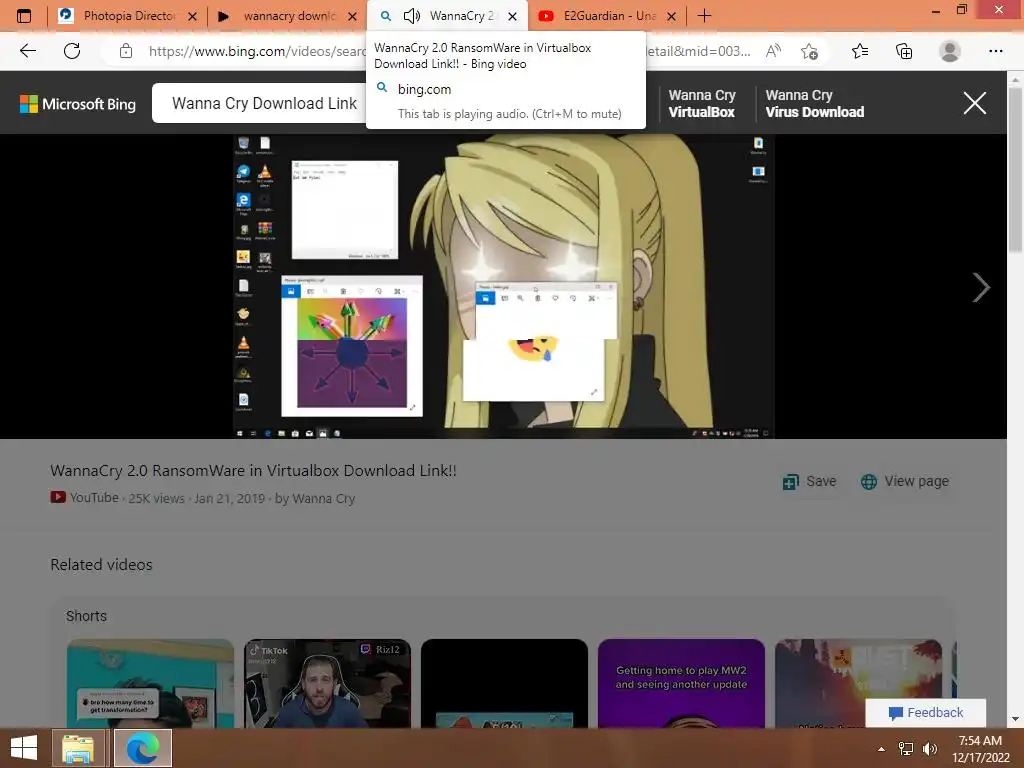
Task: Click the video title WannaCry 2.0 RansomWare
Action: click(253, 470)
